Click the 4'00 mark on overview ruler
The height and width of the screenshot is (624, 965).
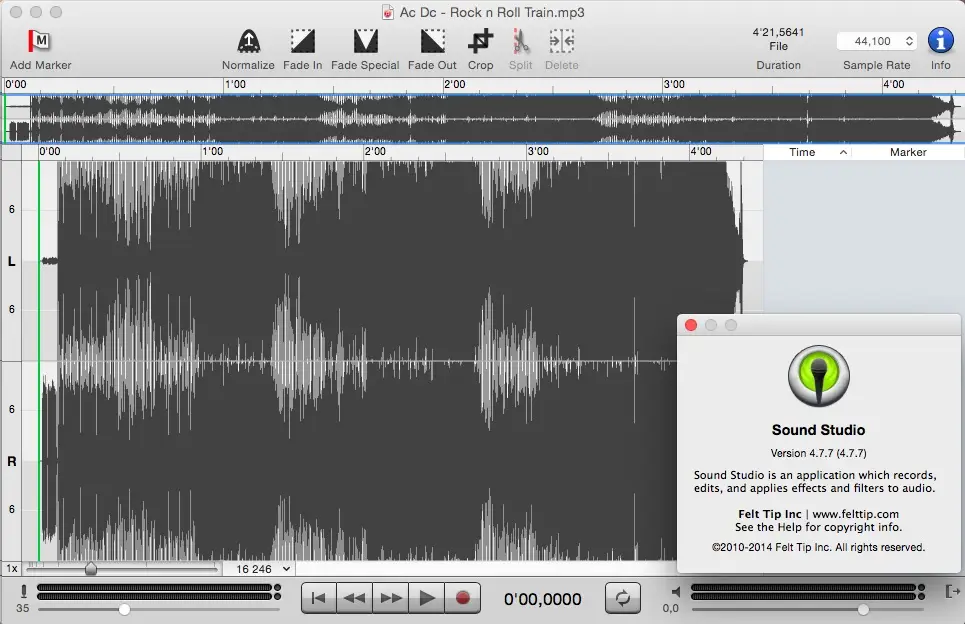point(893,84)
